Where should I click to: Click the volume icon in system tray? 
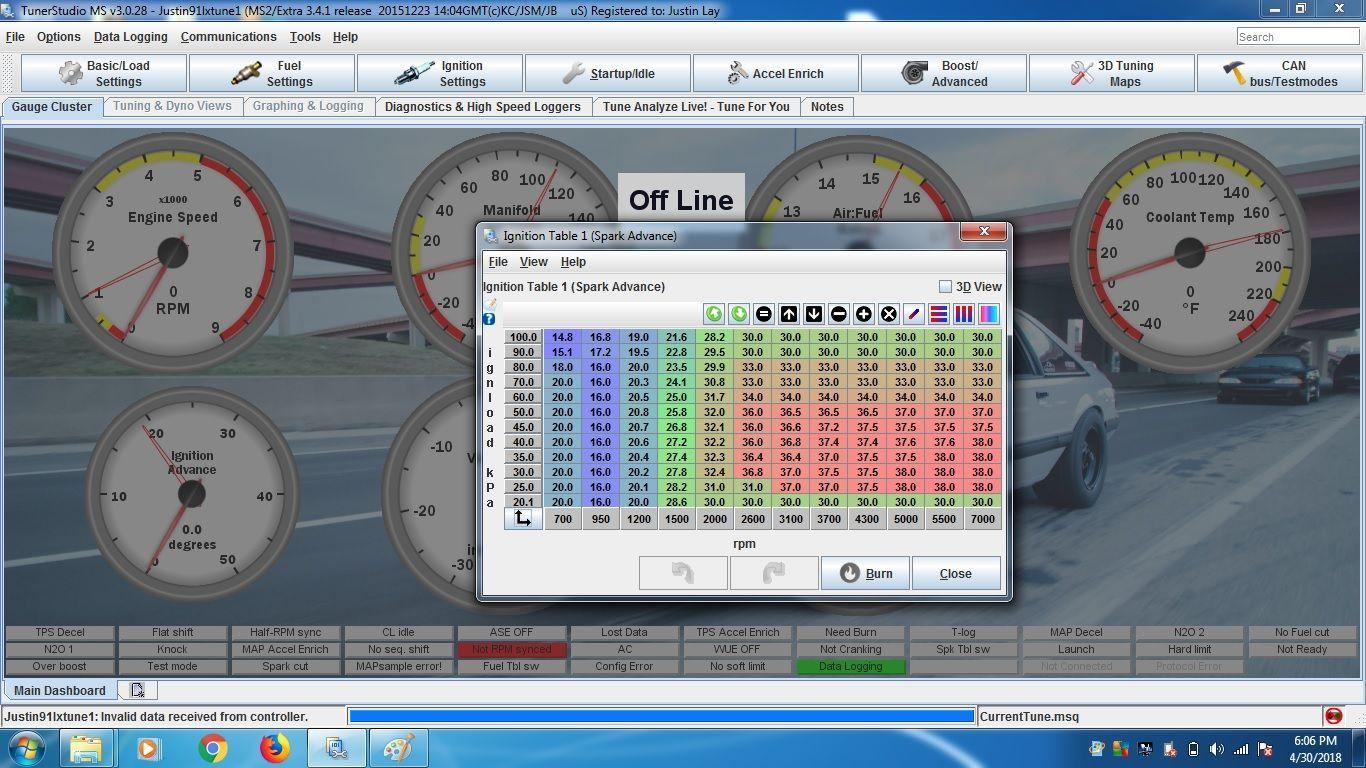[1217, 749]
